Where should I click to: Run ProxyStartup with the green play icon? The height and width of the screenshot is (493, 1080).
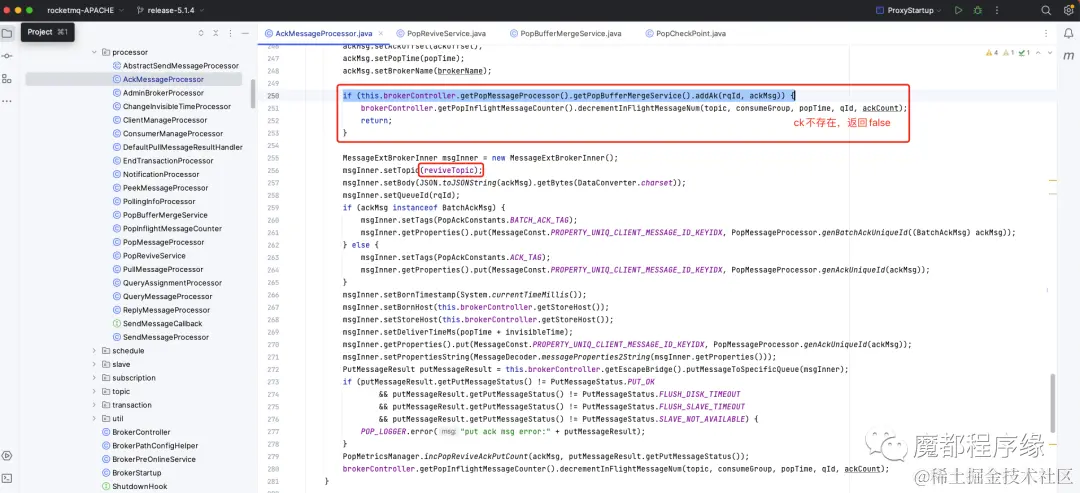tap(958, 10)
